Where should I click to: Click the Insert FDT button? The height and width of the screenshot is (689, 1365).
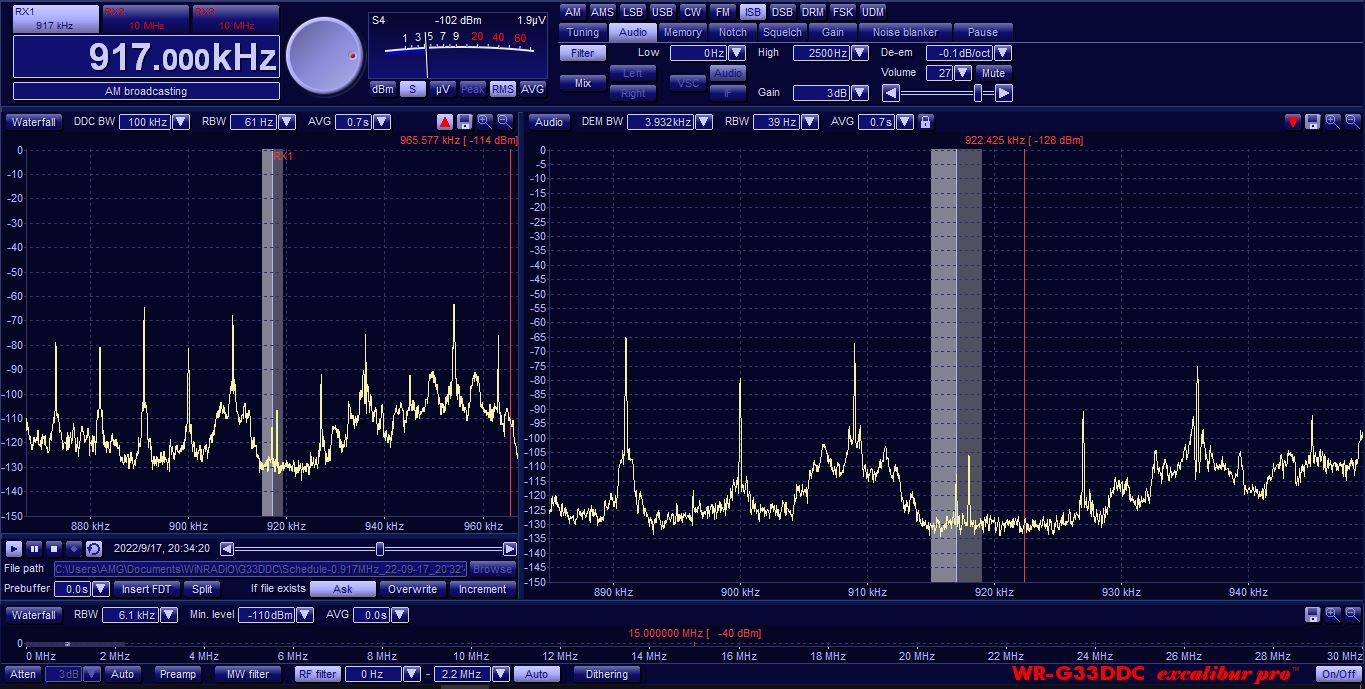147,589
